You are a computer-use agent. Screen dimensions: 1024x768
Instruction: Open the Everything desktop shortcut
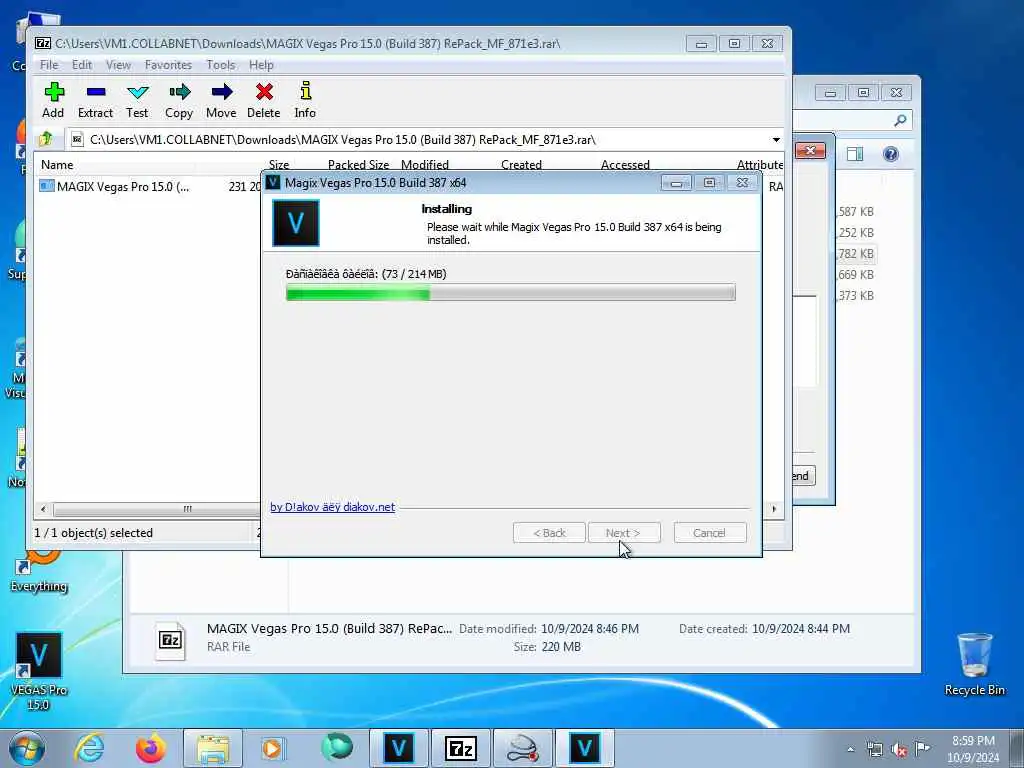(x=39, y=573)
